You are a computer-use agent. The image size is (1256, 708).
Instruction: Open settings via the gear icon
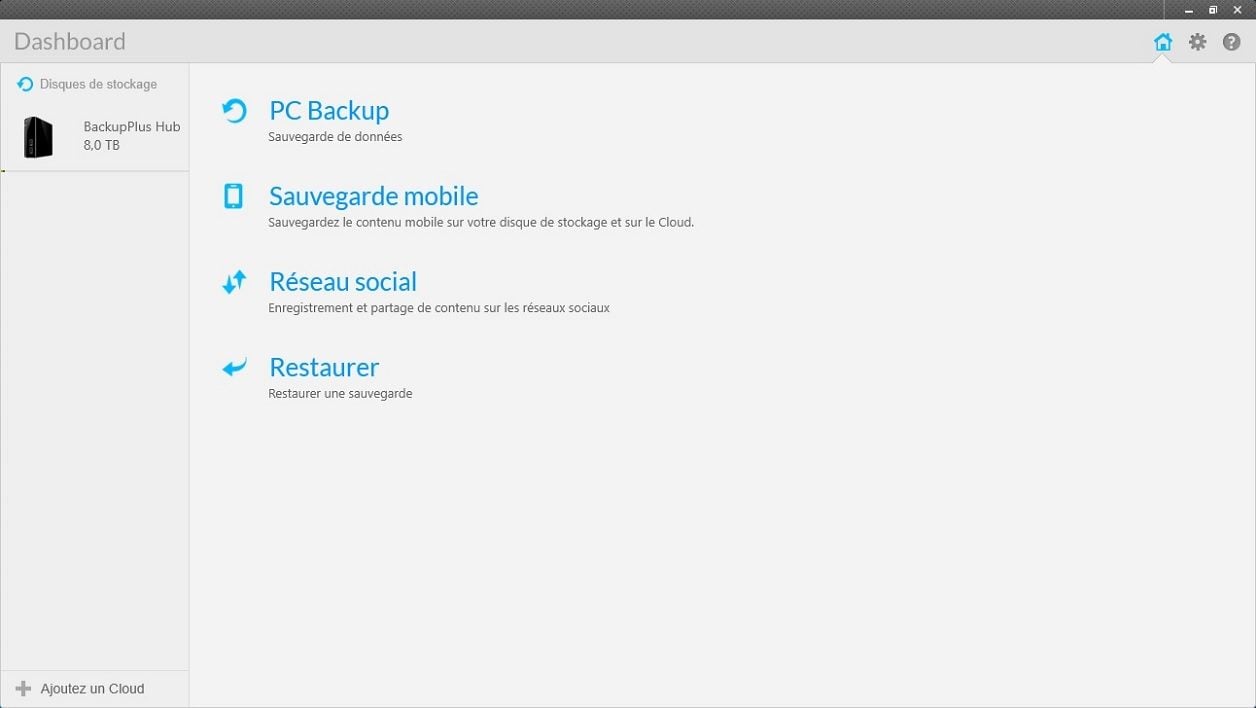pos(1197,42)
